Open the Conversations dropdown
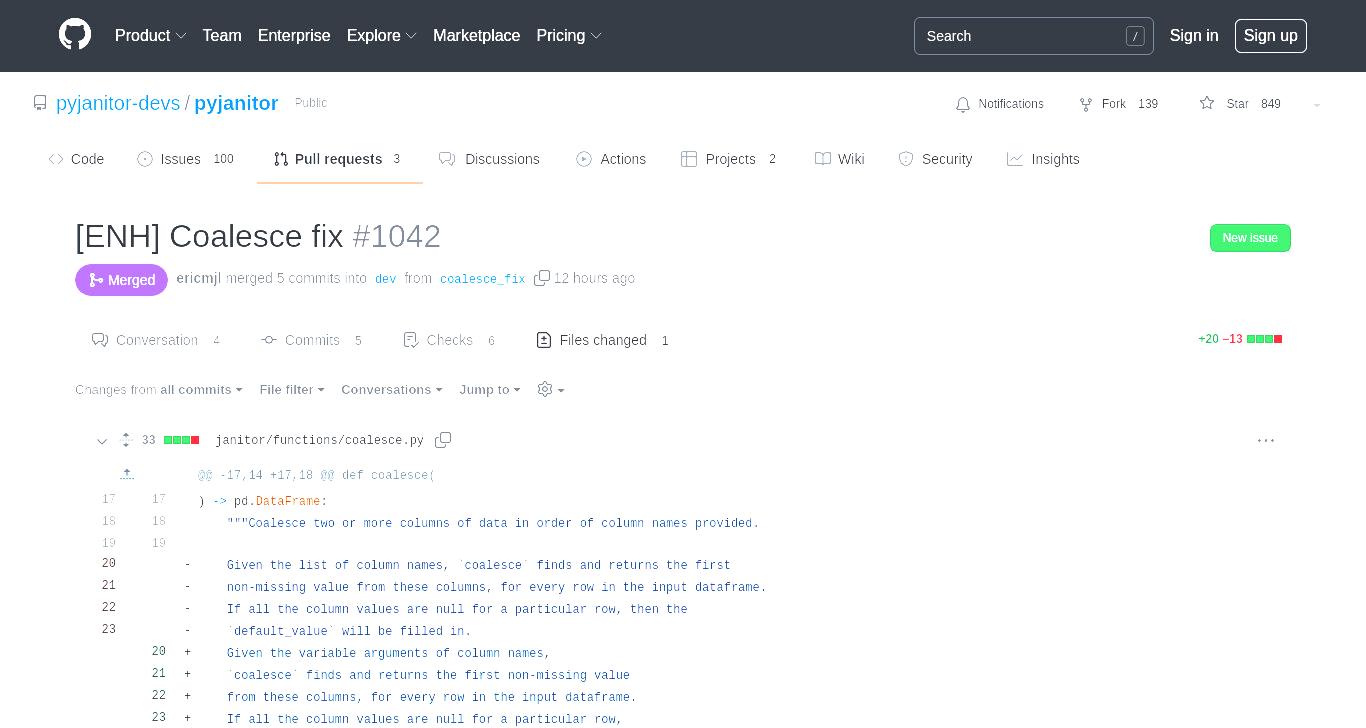 click(x=392, y=390)
